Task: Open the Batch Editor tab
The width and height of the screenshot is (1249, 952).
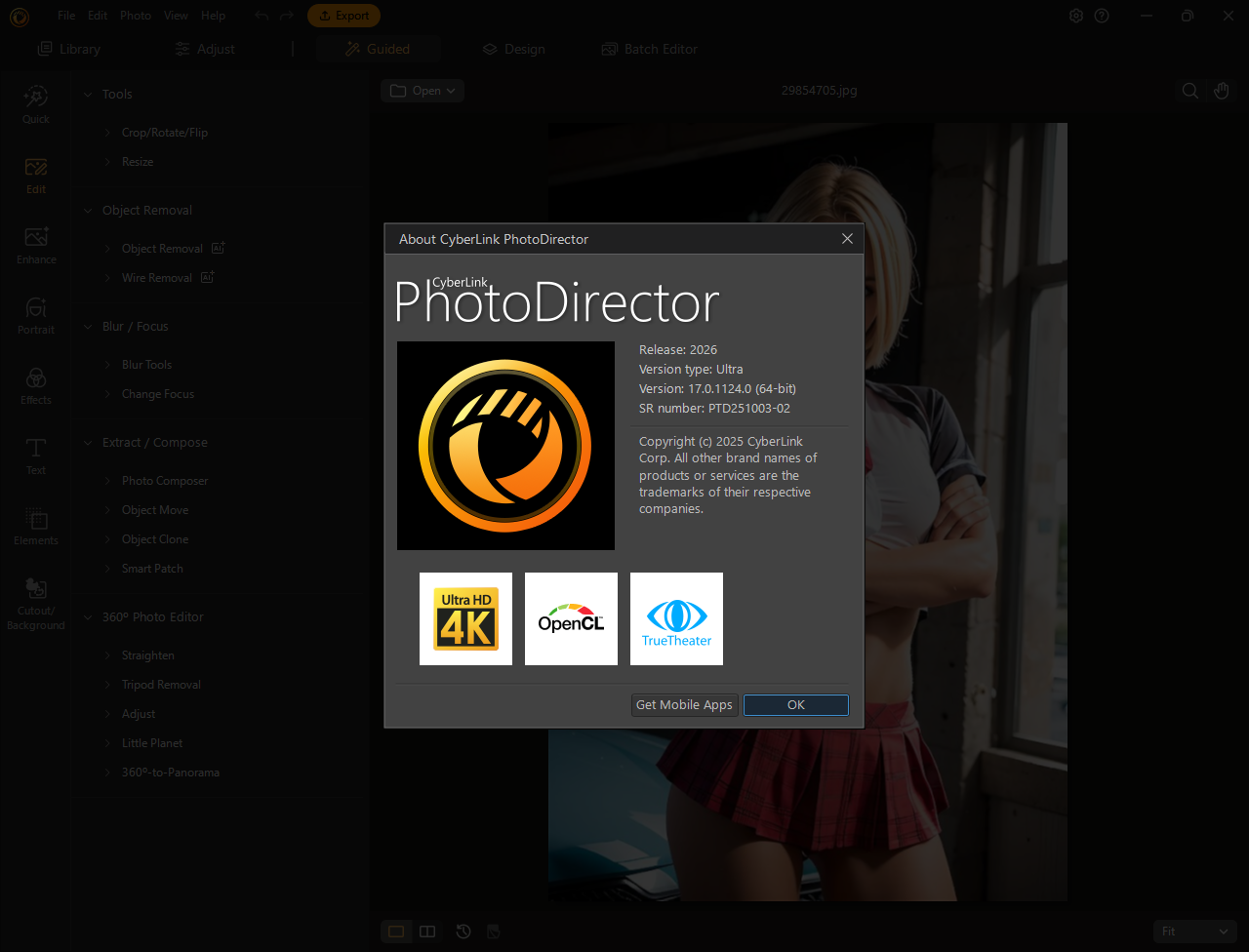Action: pos(650,49)
